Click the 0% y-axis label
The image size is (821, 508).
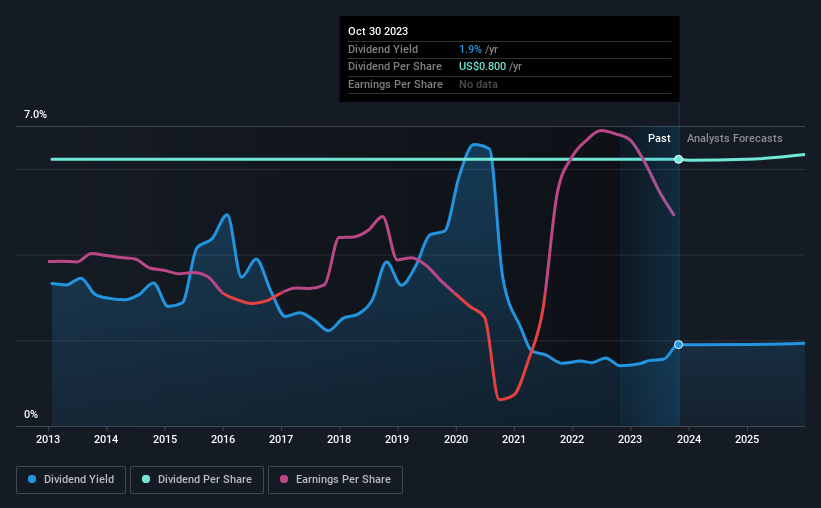pos(31,414)
